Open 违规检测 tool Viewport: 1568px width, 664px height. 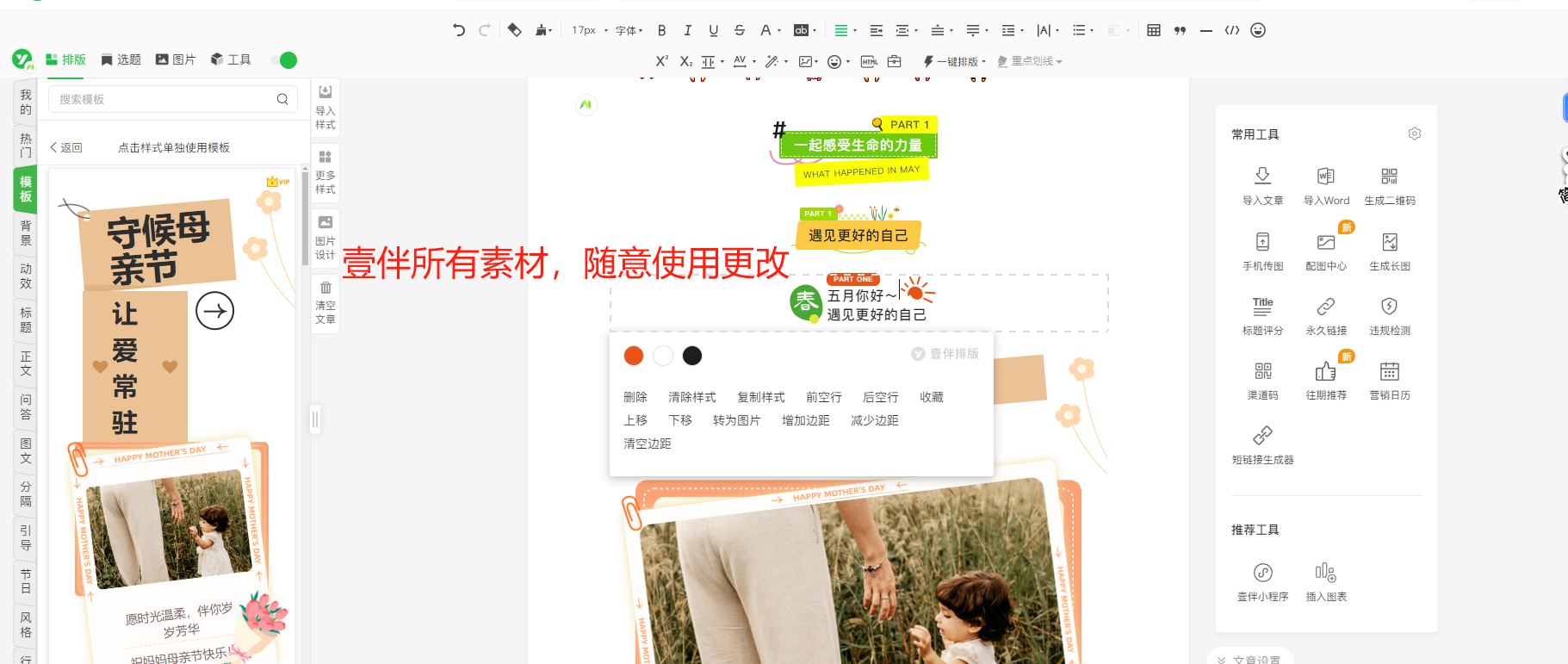pyautogui.click(x=1390, y=316)
